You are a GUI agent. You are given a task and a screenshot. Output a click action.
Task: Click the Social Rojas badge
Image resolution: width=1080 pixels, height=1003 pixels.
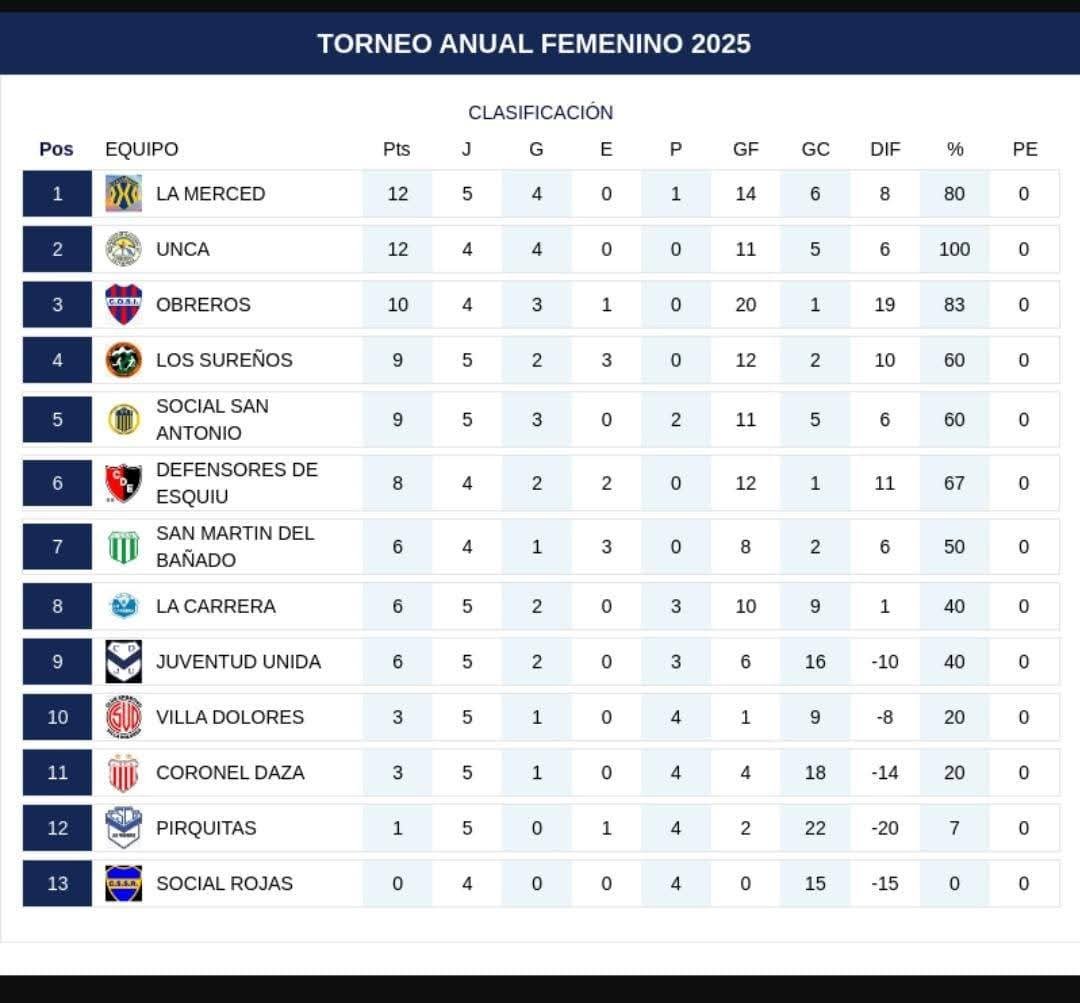click(x=123, y=884)
